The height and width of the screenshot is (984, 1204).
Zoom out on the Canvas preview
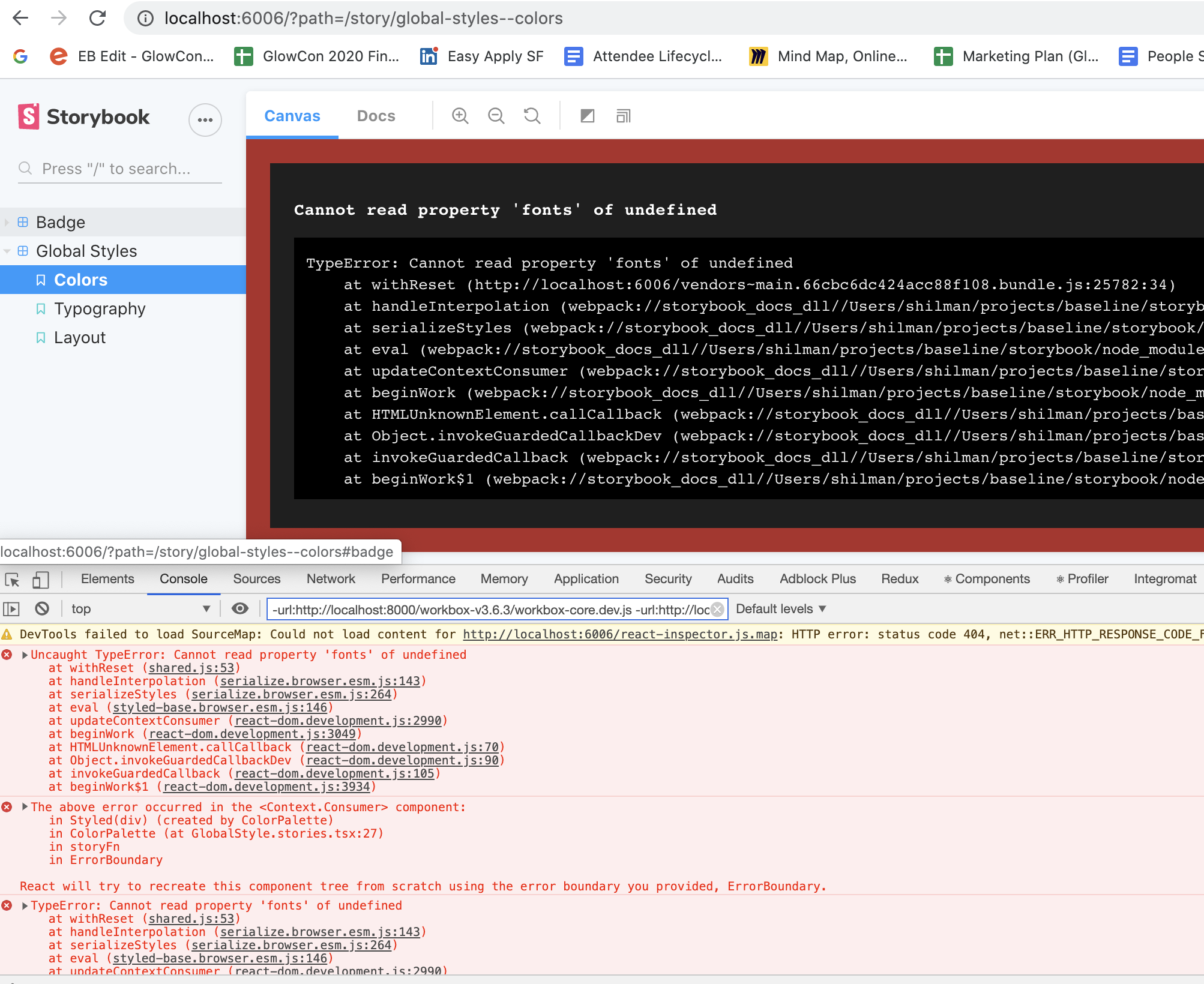click(x=496, y=115)
